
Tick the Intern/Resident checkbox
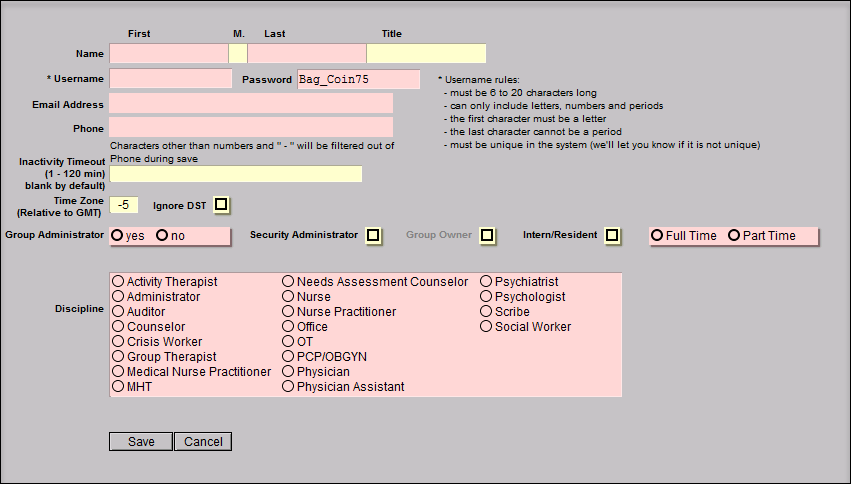tap(612, 235)
